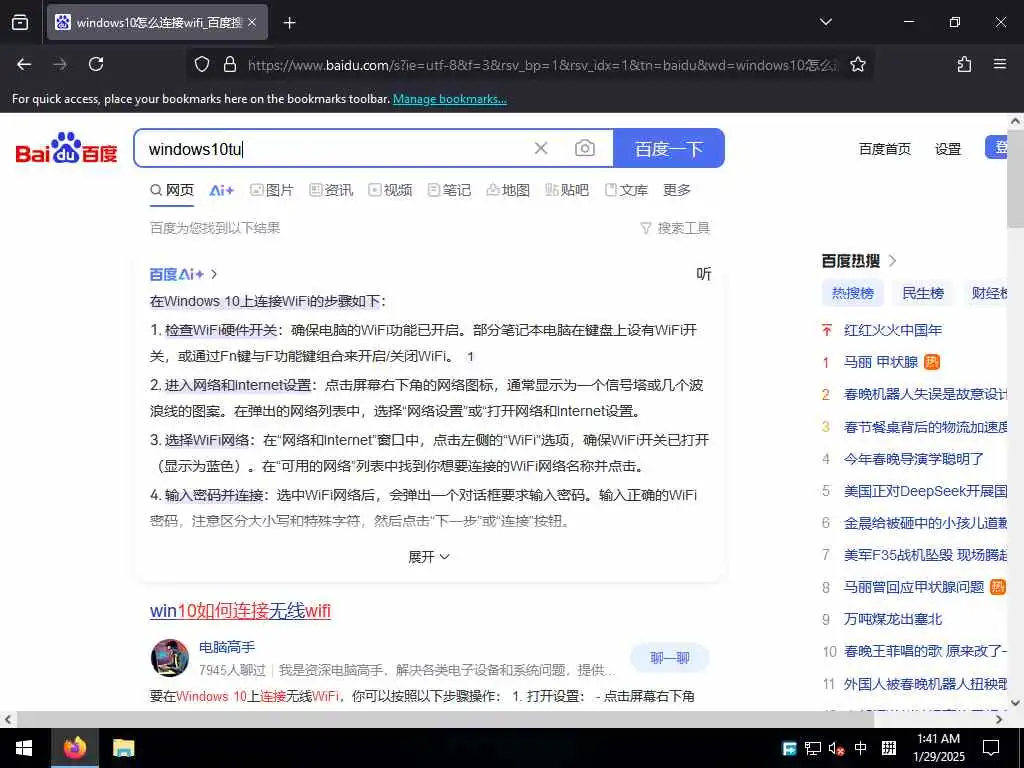This screenshot has width=1024, height=768.
Task: Click citation number 1 in AI answer
Action: (470, 357)
